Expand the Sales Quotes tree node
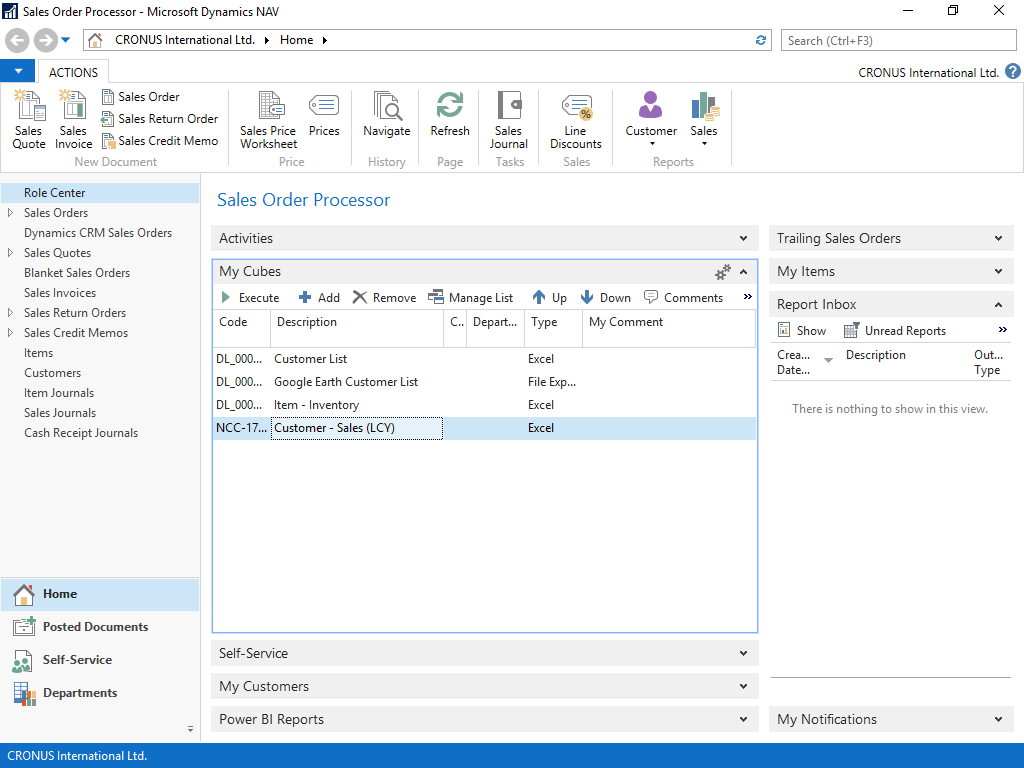 click(x=10, y=253)
